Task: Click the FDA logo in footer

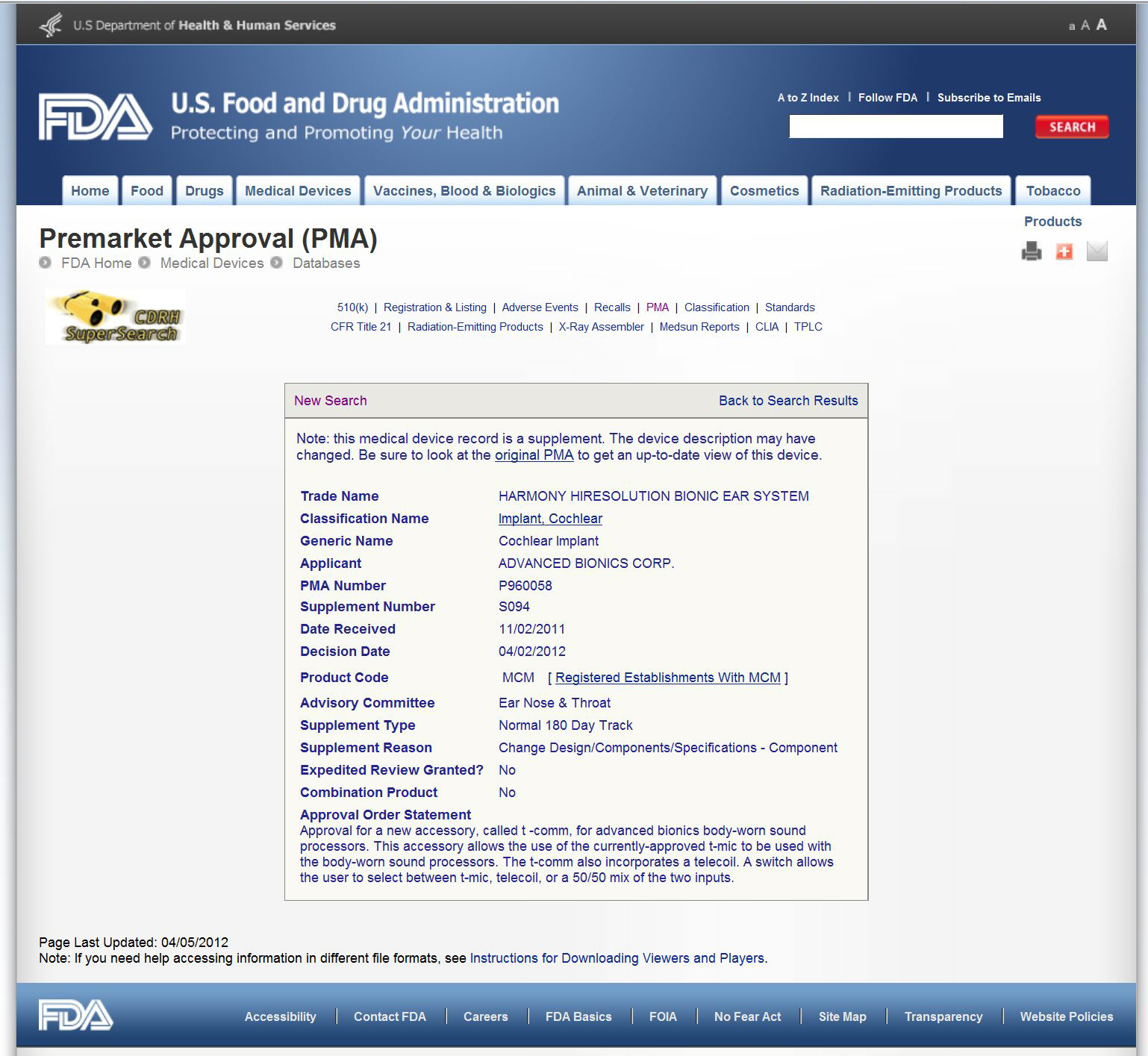Action: pos(75,1015)
